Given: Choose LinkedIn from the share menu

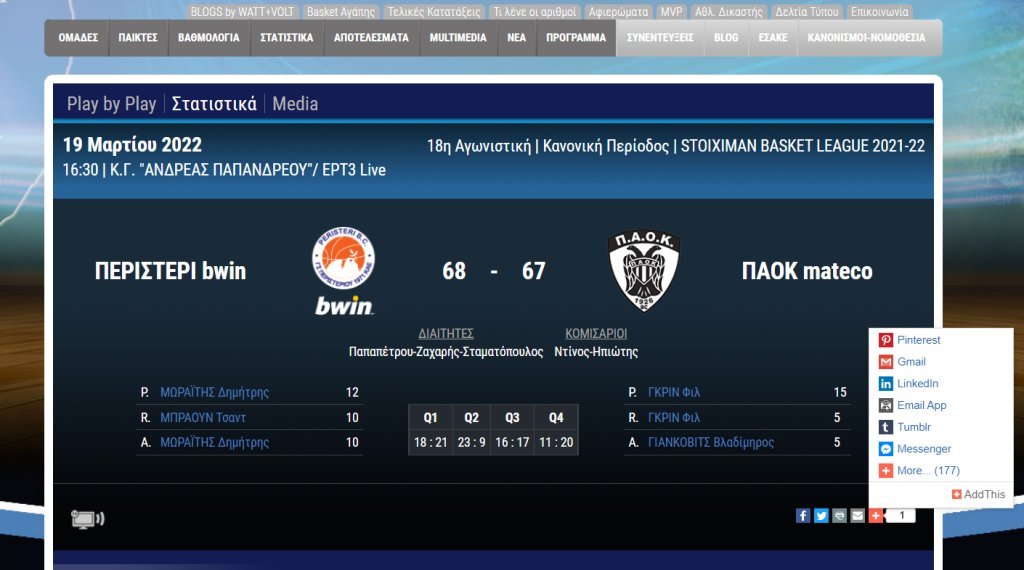Looking at the screenshot, I should [917, 384].
